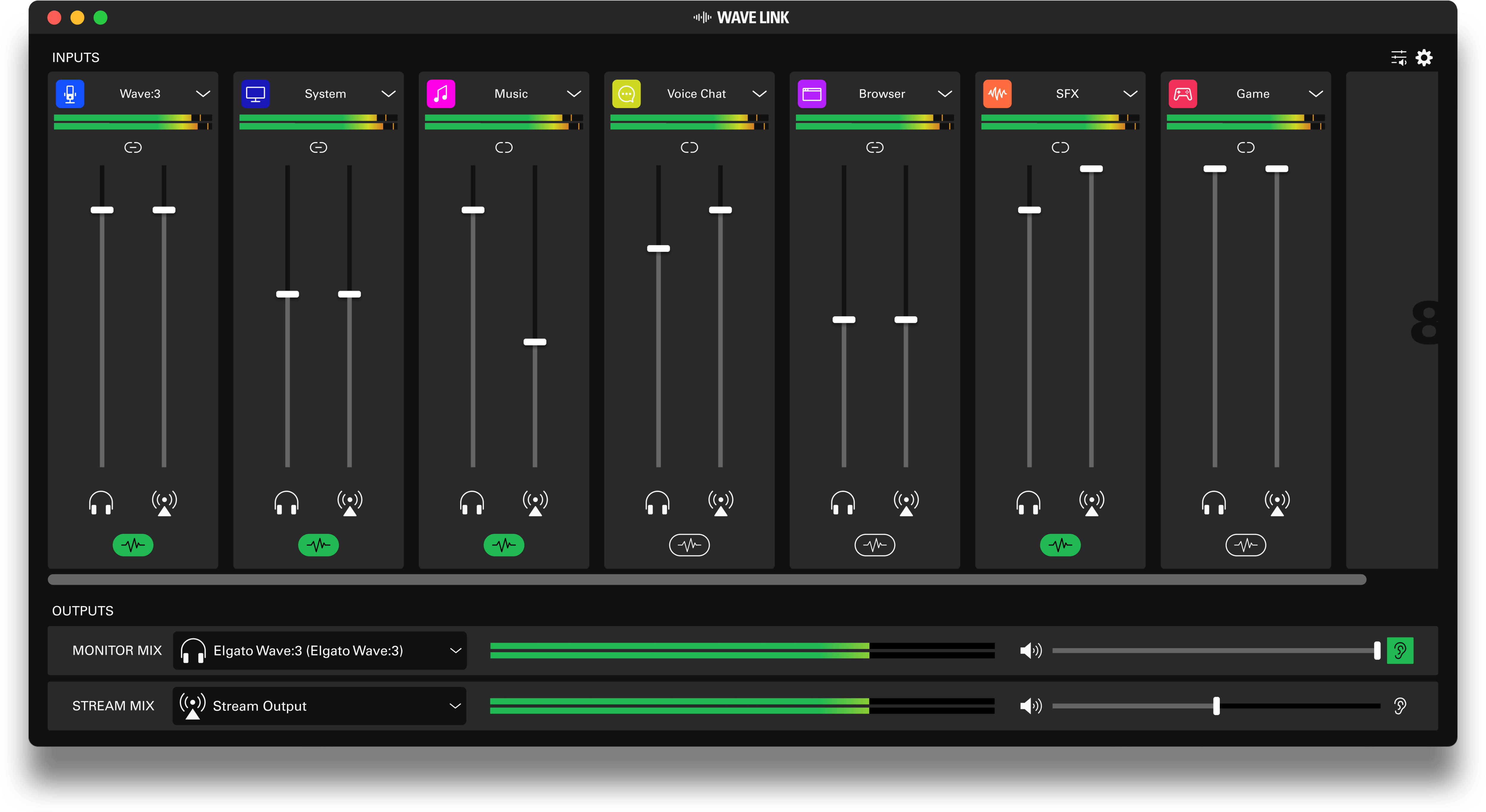Screen dimensions: 1486x812
Task: Mute Game headphones monitor output
Action: (1214, 502)
